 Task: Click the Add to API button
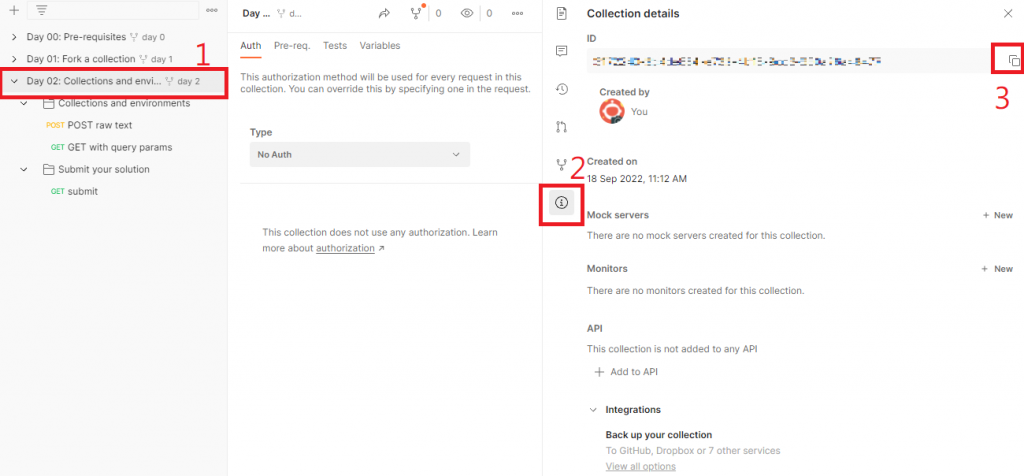[626, 372]
